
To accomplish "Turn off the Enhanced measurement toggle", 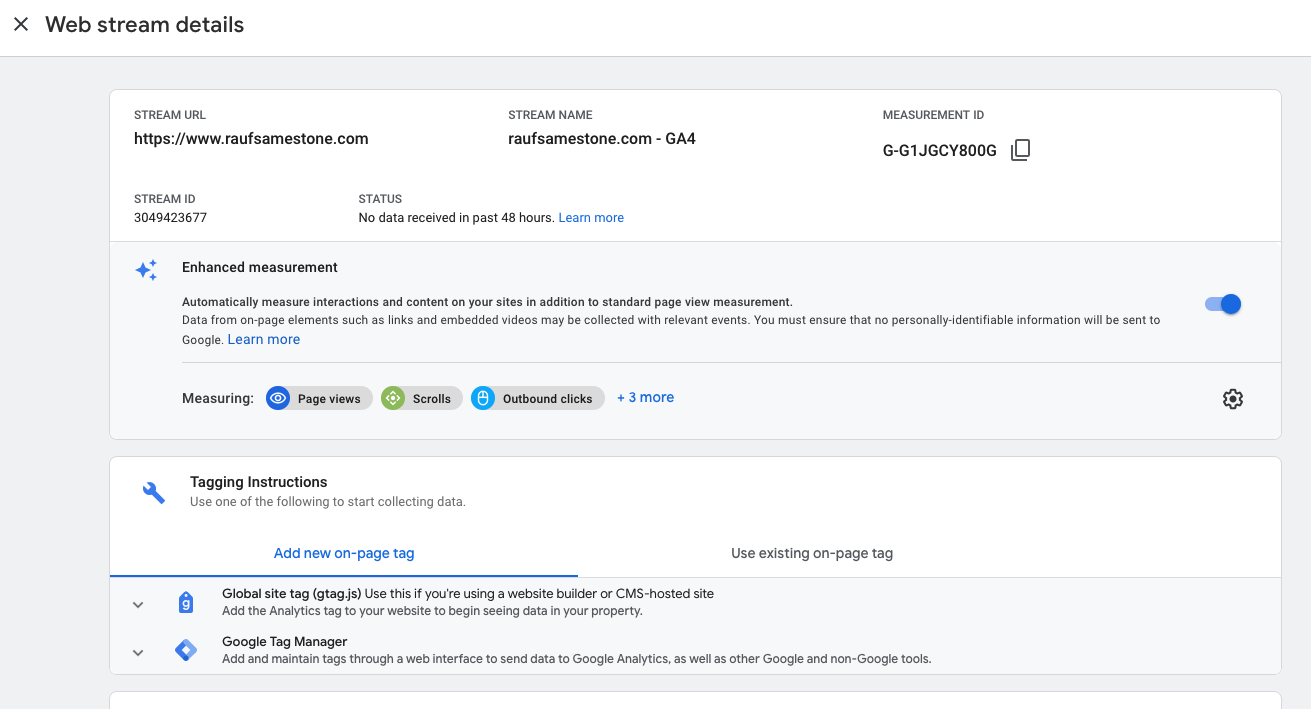I will pos(1223,304).
